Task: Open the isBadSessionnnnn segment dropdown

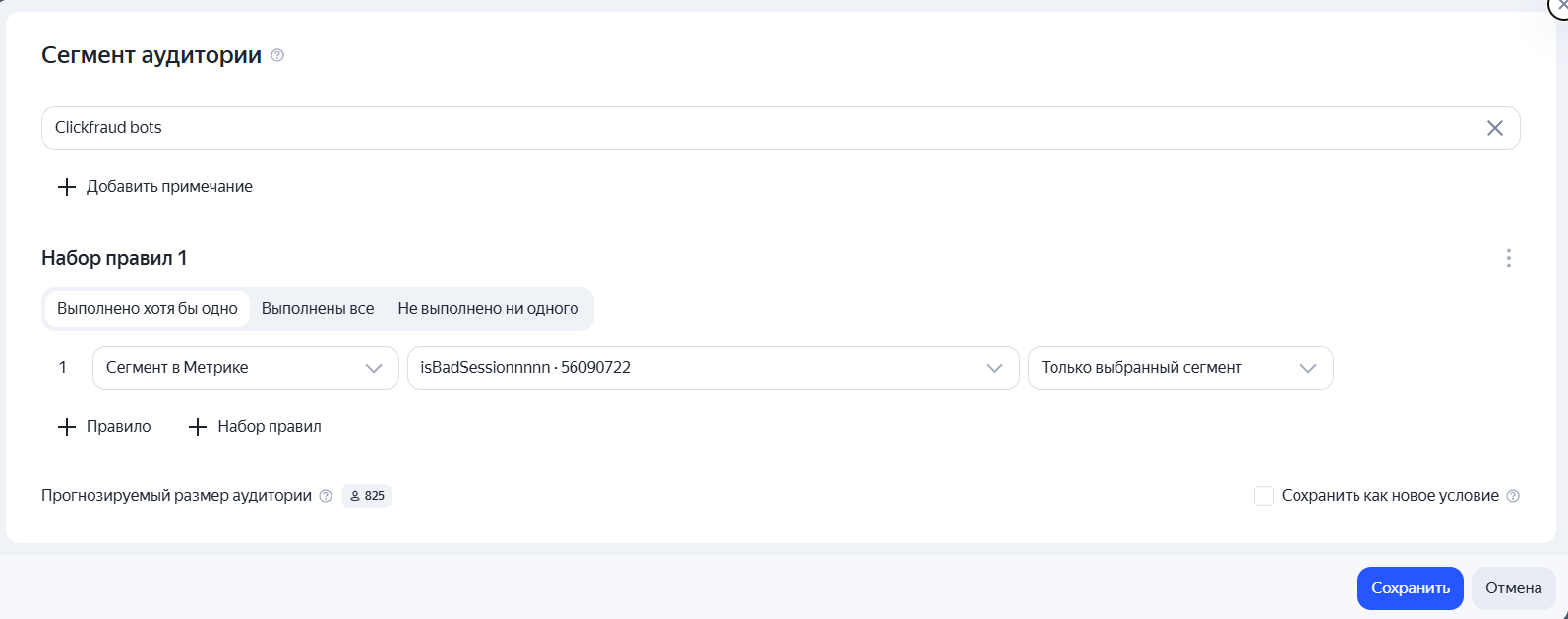Action: tap(713, 368)
